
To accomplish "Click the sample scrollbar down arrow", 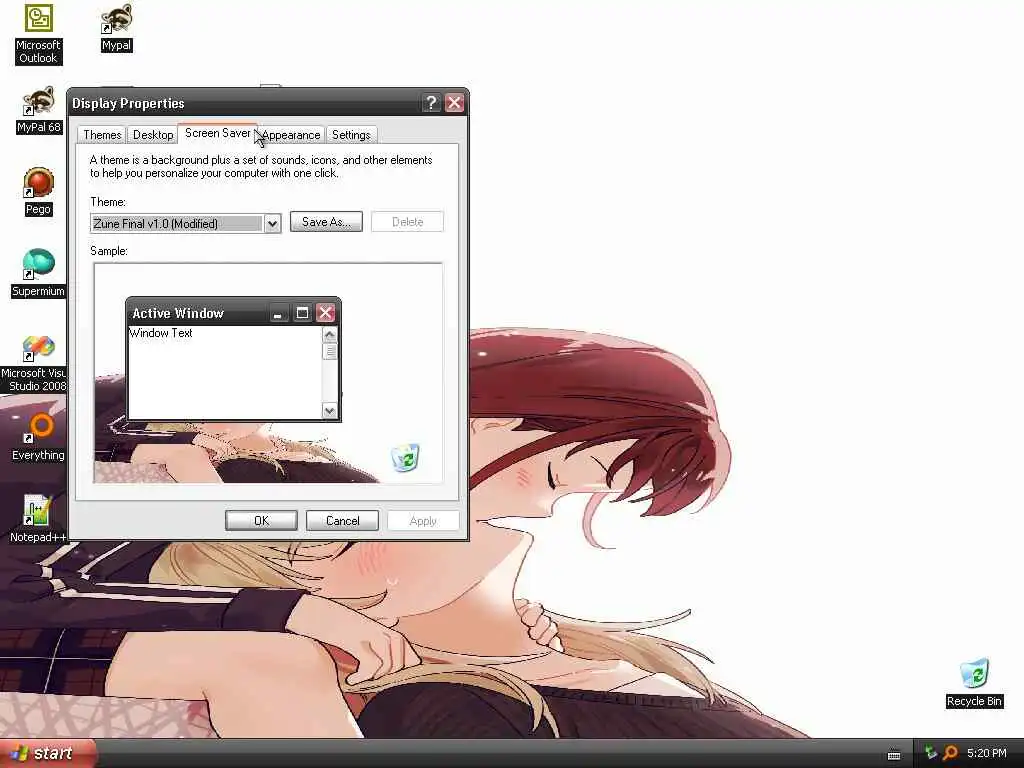I will [x=330, y=411].
